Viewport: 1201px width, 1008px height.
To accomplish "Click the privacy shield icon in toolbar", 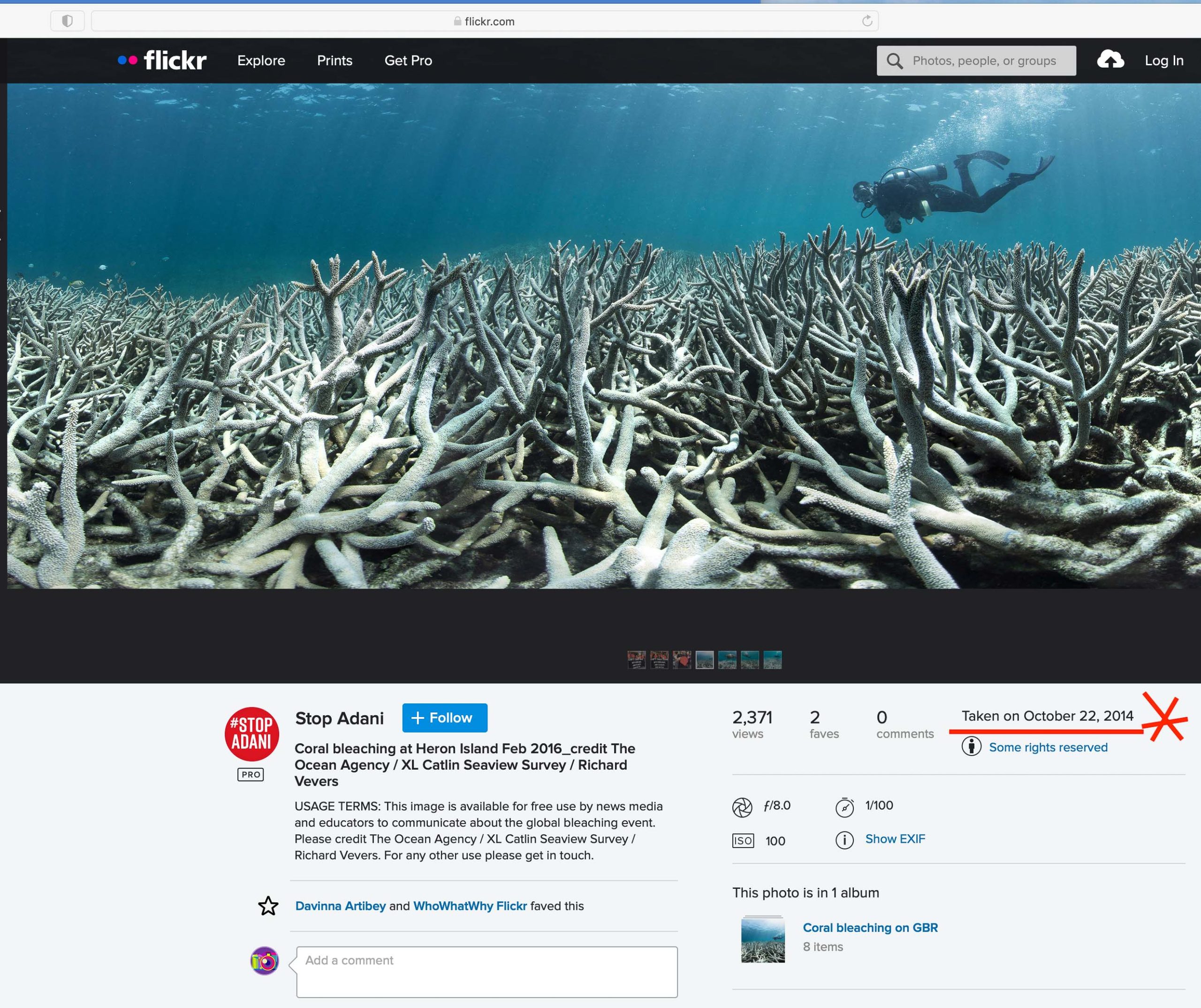I will pyautogui.click(x=67, y=21).
